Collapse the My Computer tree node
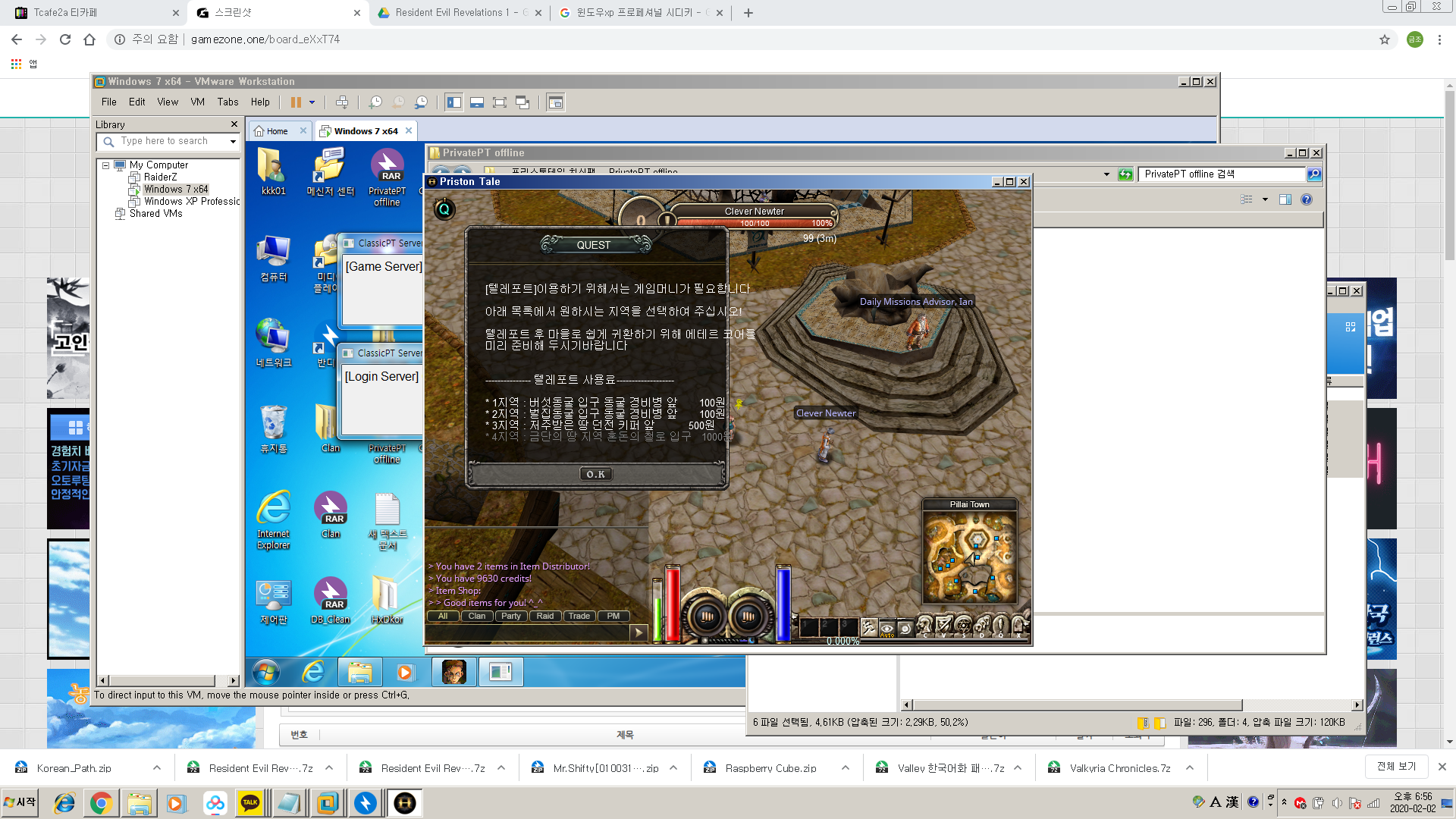The height and width of the screenshot is (819, 1456). click(x=105, y=165)
